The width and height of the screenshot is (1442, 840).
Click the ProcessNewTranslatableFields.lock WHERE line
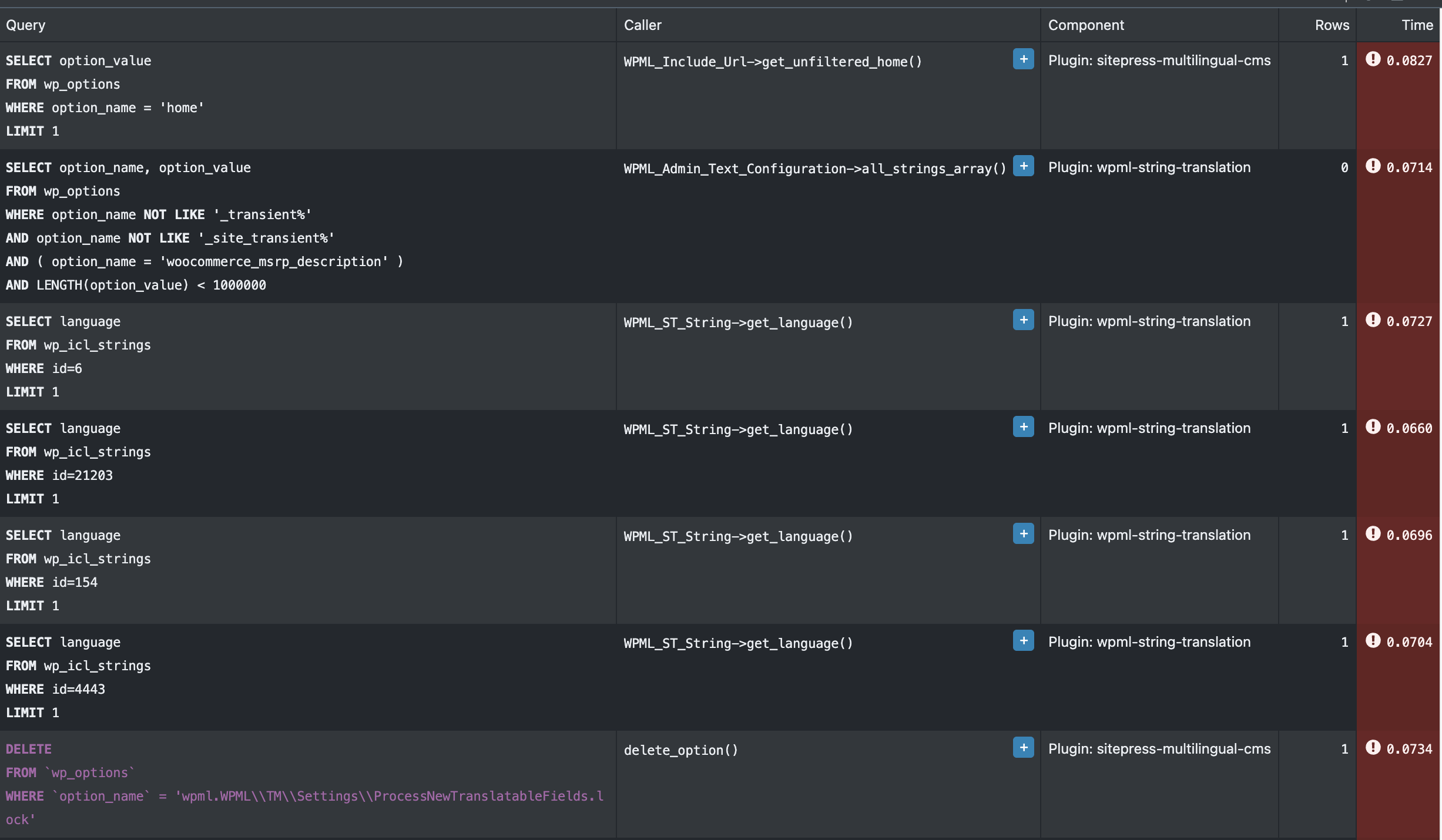(x=304, y=808)
